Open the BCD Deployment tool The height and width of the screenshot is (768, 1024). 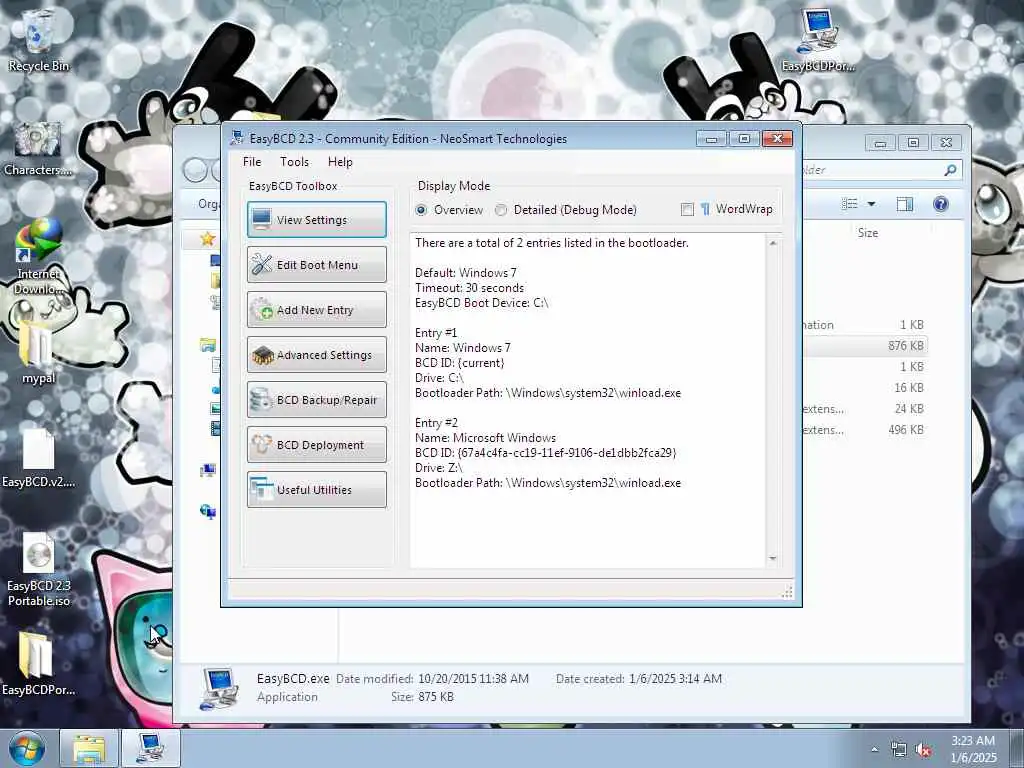coord(317,445)
